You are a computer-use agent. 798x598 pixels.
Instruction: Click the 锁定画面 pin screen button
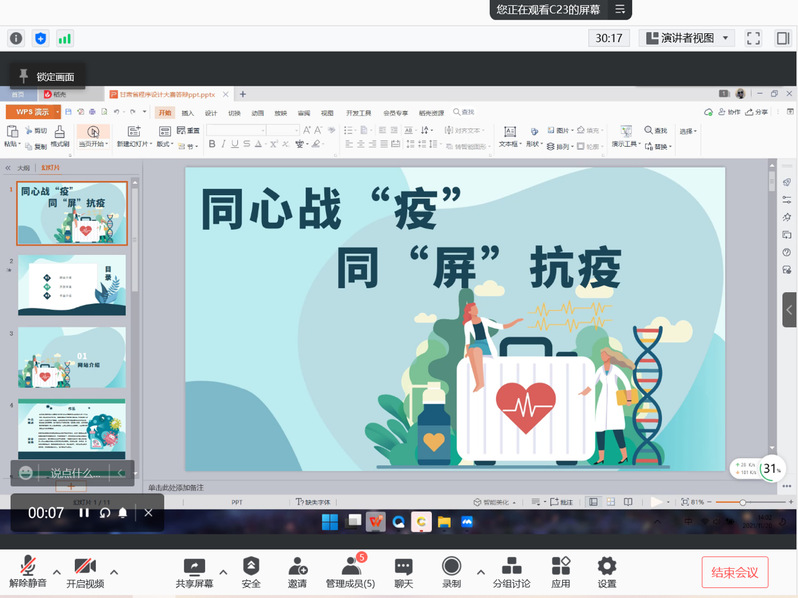click(44, 77)
